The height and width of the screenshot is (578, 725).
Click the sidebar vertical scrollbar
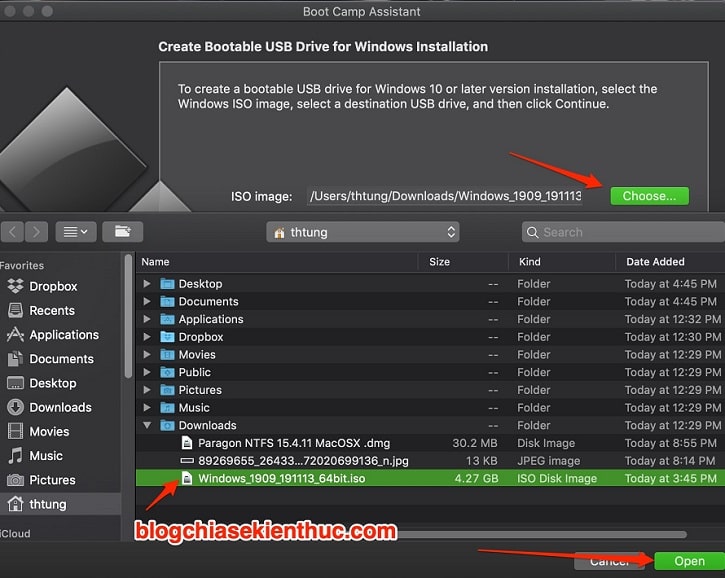tap(128, 316)
